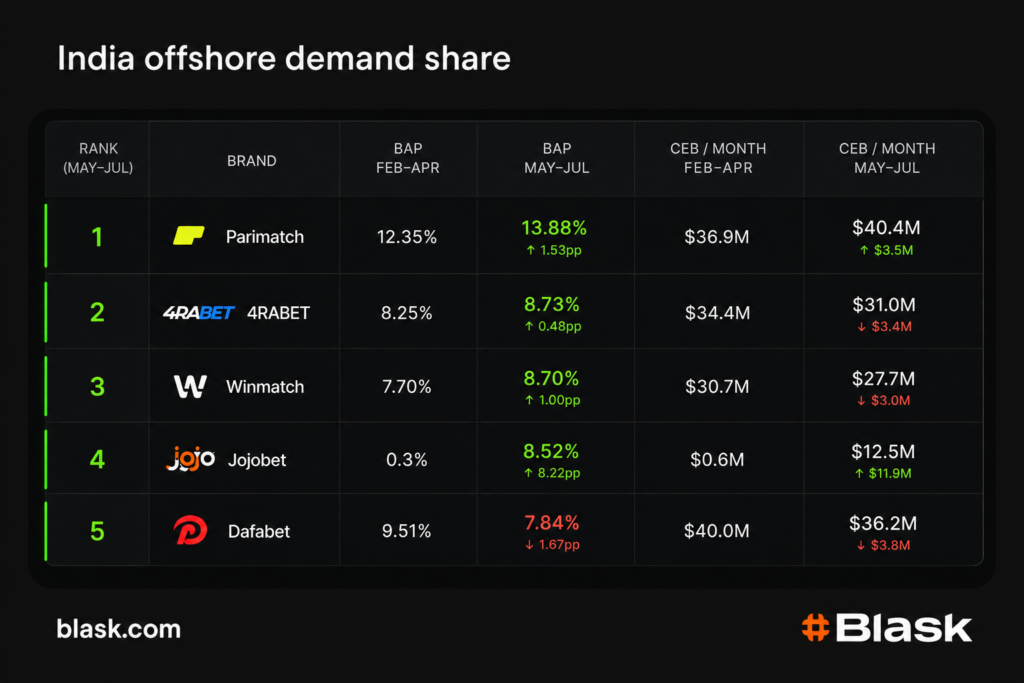The height and width of the screenshot is (683, 1024).
Task: Click the 13.88% Parimatch share value
Action: [554, 228]
